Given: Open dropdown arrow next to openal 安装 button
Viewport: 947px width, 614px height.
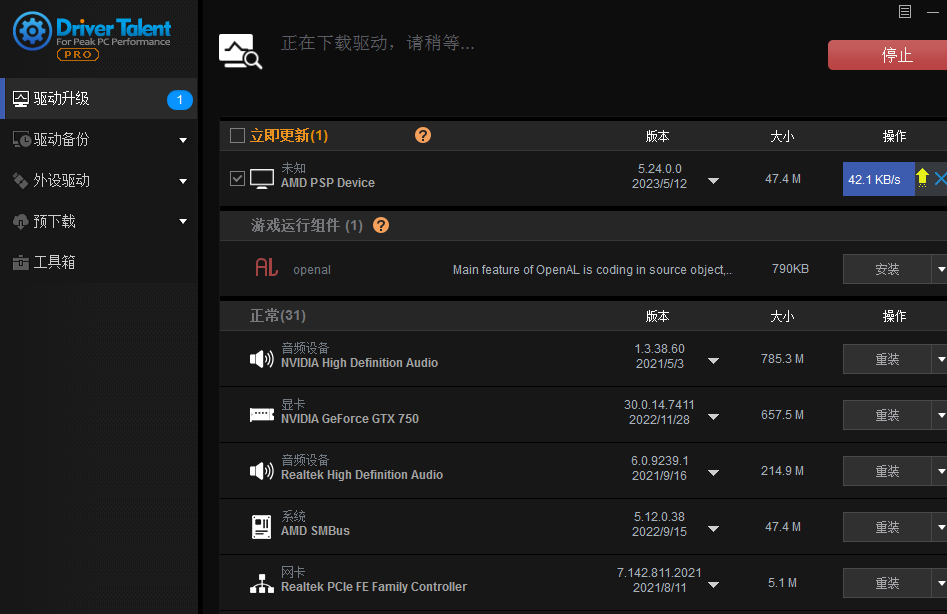Looking at the screenshot, I should click(x=940, y=269).
